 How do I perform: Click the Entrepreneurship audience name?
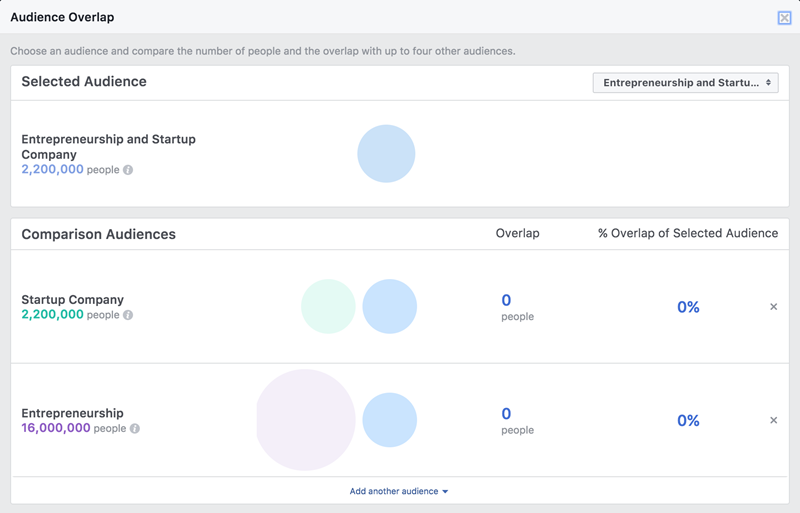[72, 413]
